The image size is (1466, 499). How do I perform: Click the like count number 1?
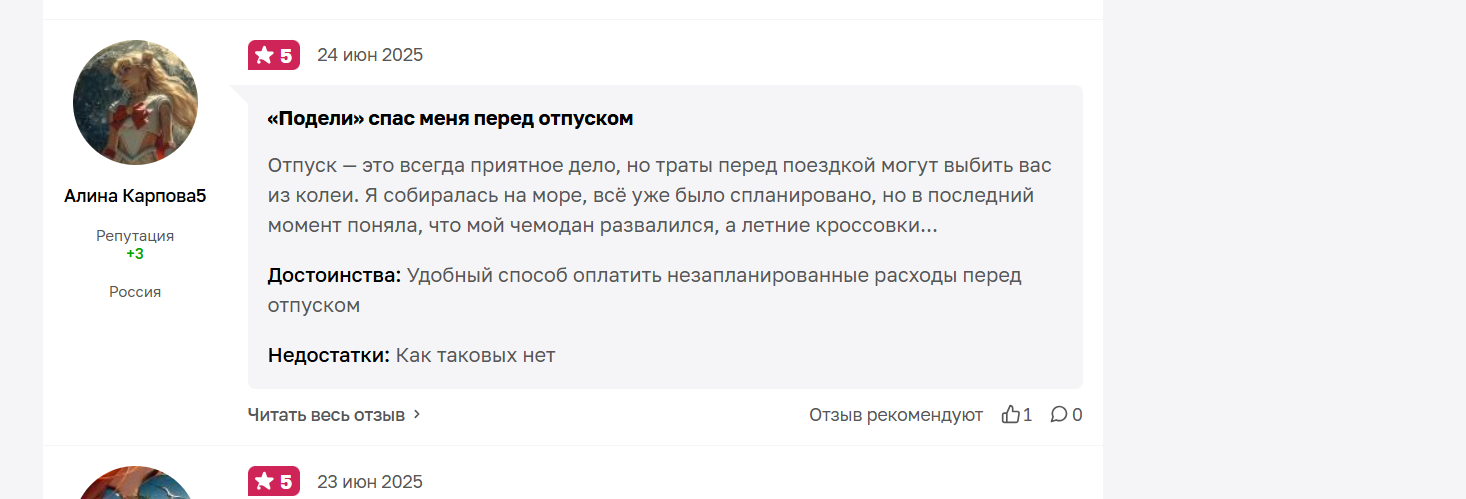(1028, 414)
